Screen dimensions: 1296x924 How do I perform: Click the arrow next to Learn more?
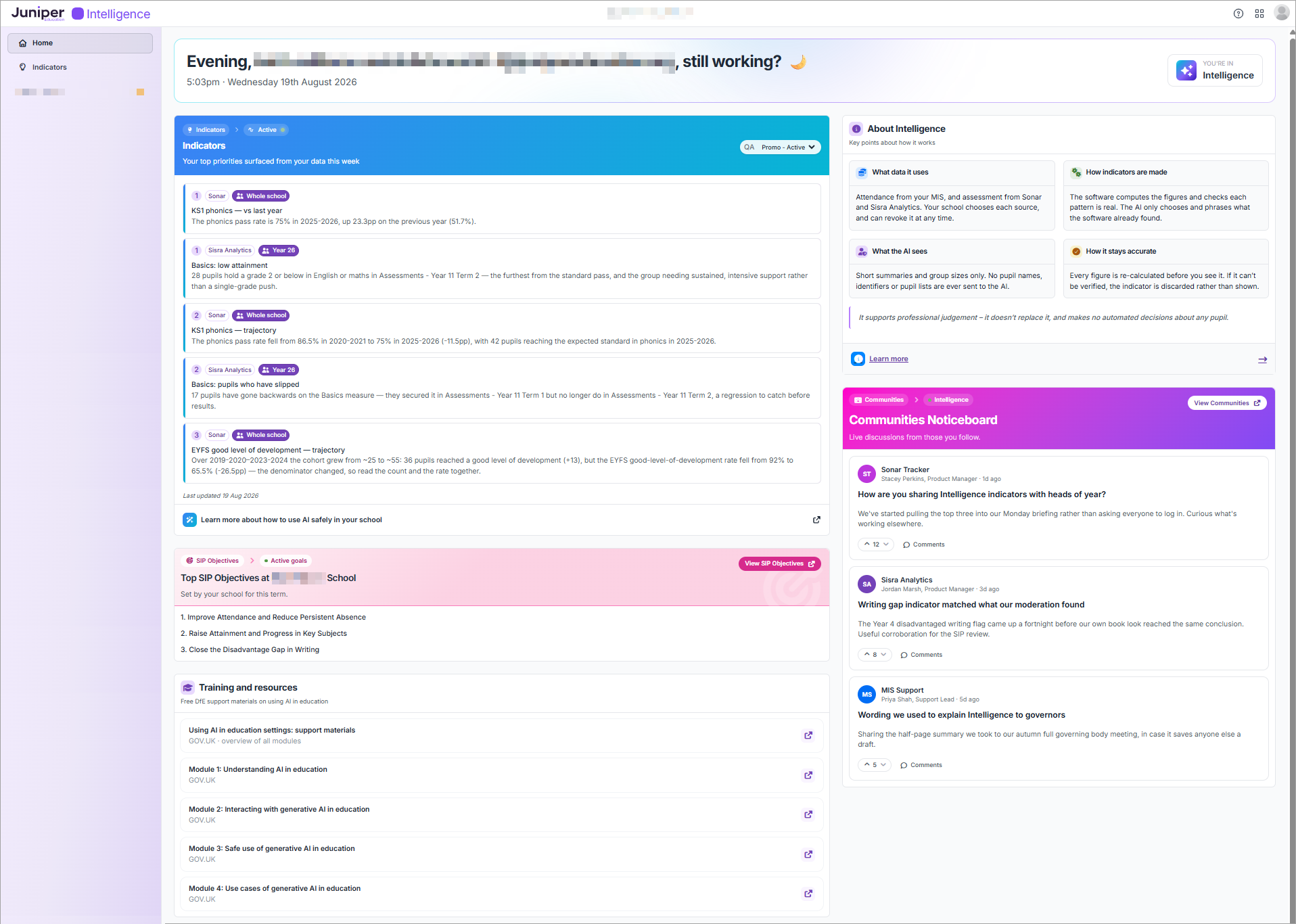[1262, 359]
